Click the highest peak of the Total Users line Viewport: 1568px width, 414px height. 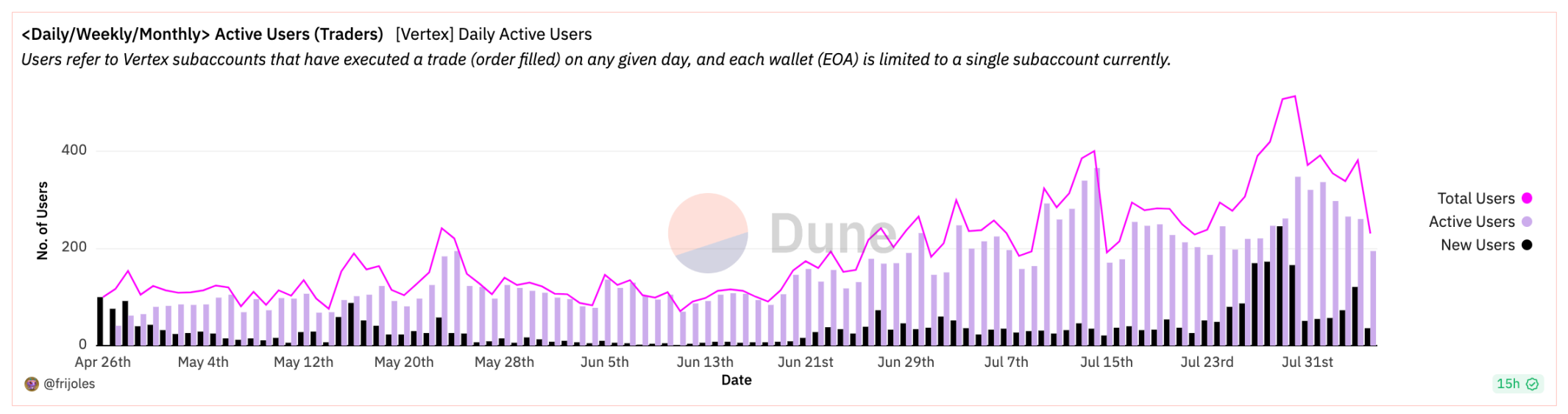coord(1294,97)
